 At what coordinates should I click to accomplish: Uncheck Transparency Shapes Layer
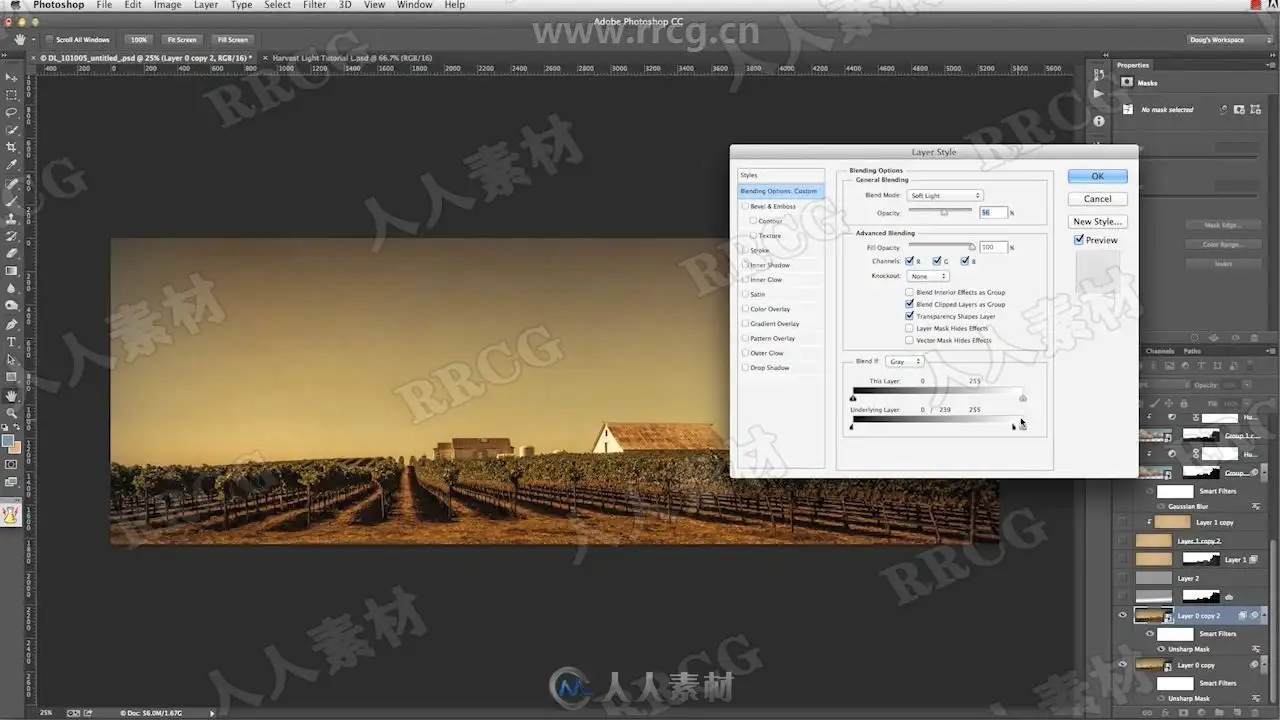click(909, 316)
